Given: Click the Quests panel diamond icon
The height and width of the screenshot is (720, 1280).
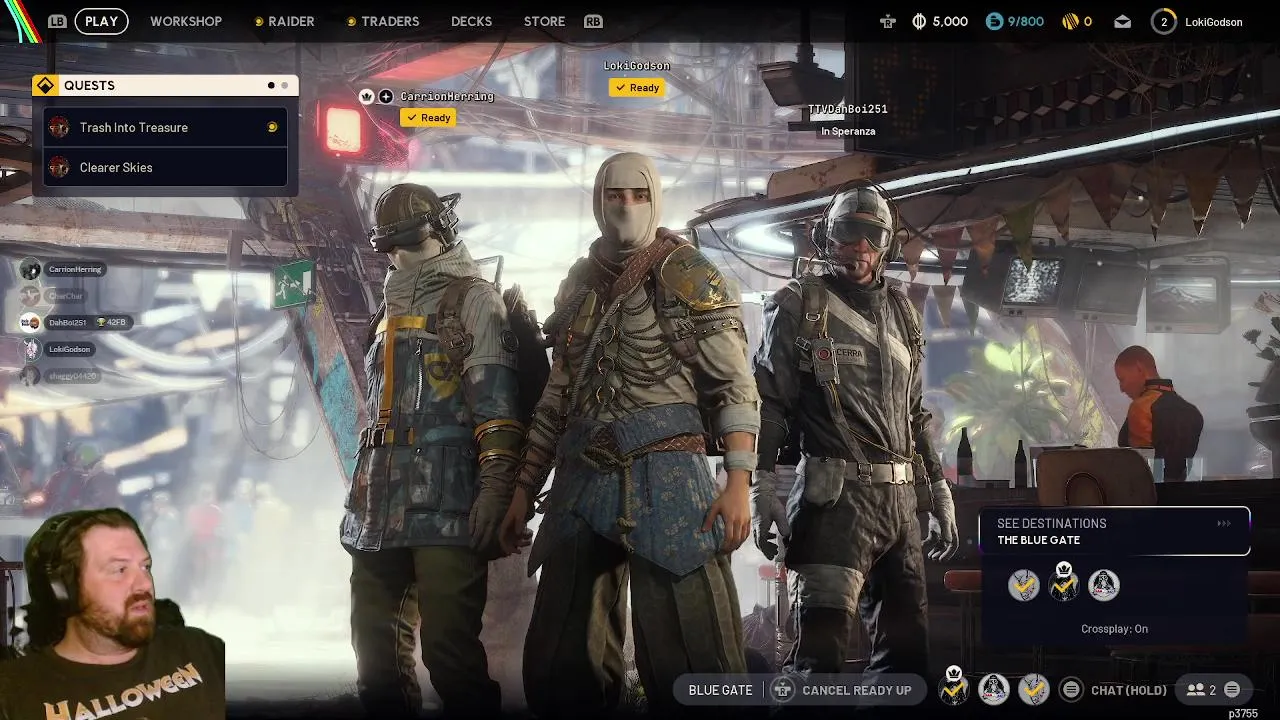Looking at the screenshot, I should click(x=45, y=85).
